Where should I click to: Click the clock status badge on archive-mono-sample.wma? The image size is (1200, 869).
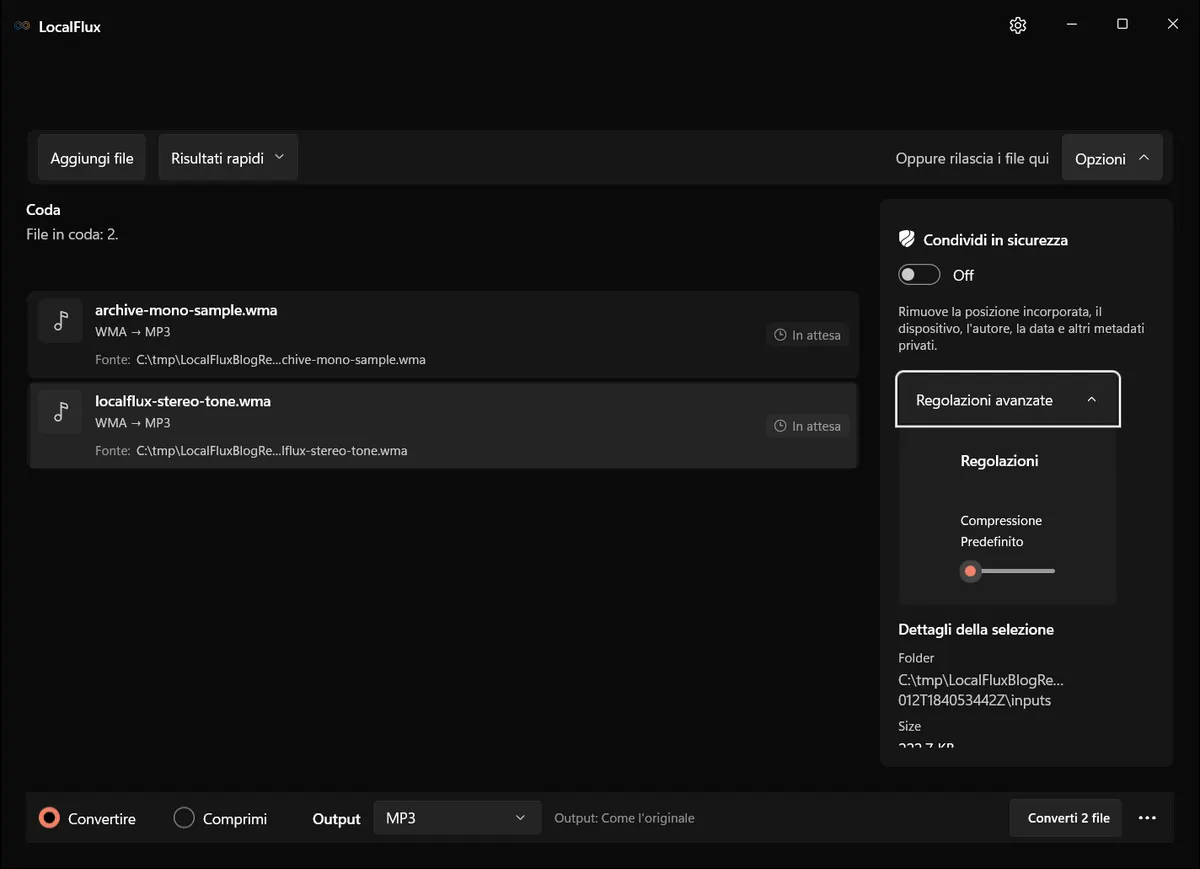point(808,335)
